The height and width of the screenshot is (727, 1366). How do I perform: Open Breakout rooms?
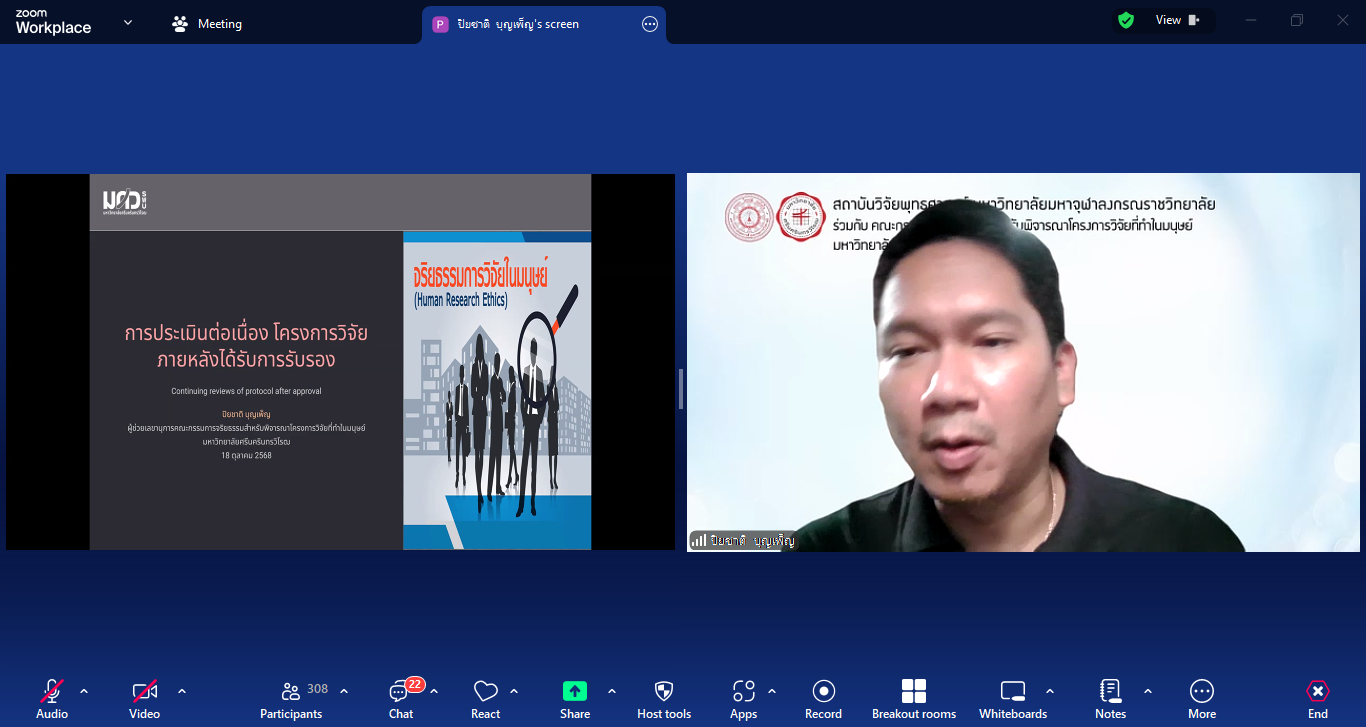click(x=913, y=698)
